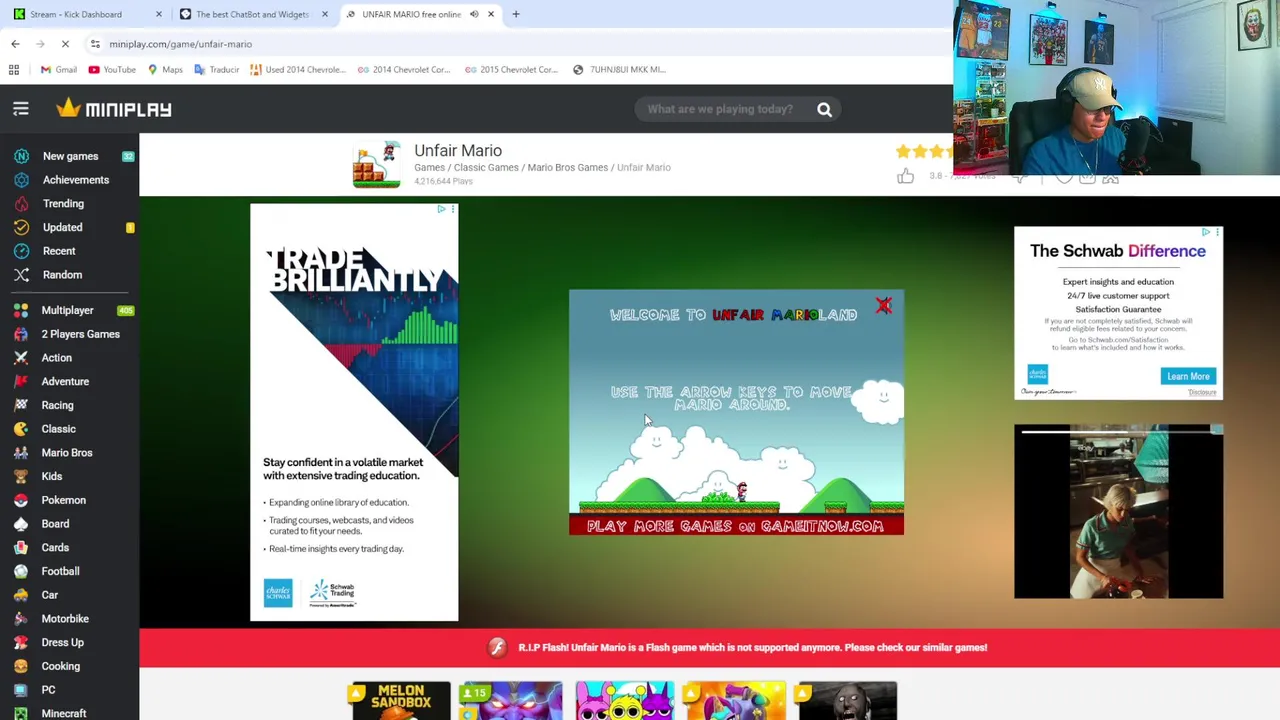The width and height of the screenshot is (1280, 720).
Task: Click the Updated clock icon
Action: (x=21, y=227)
